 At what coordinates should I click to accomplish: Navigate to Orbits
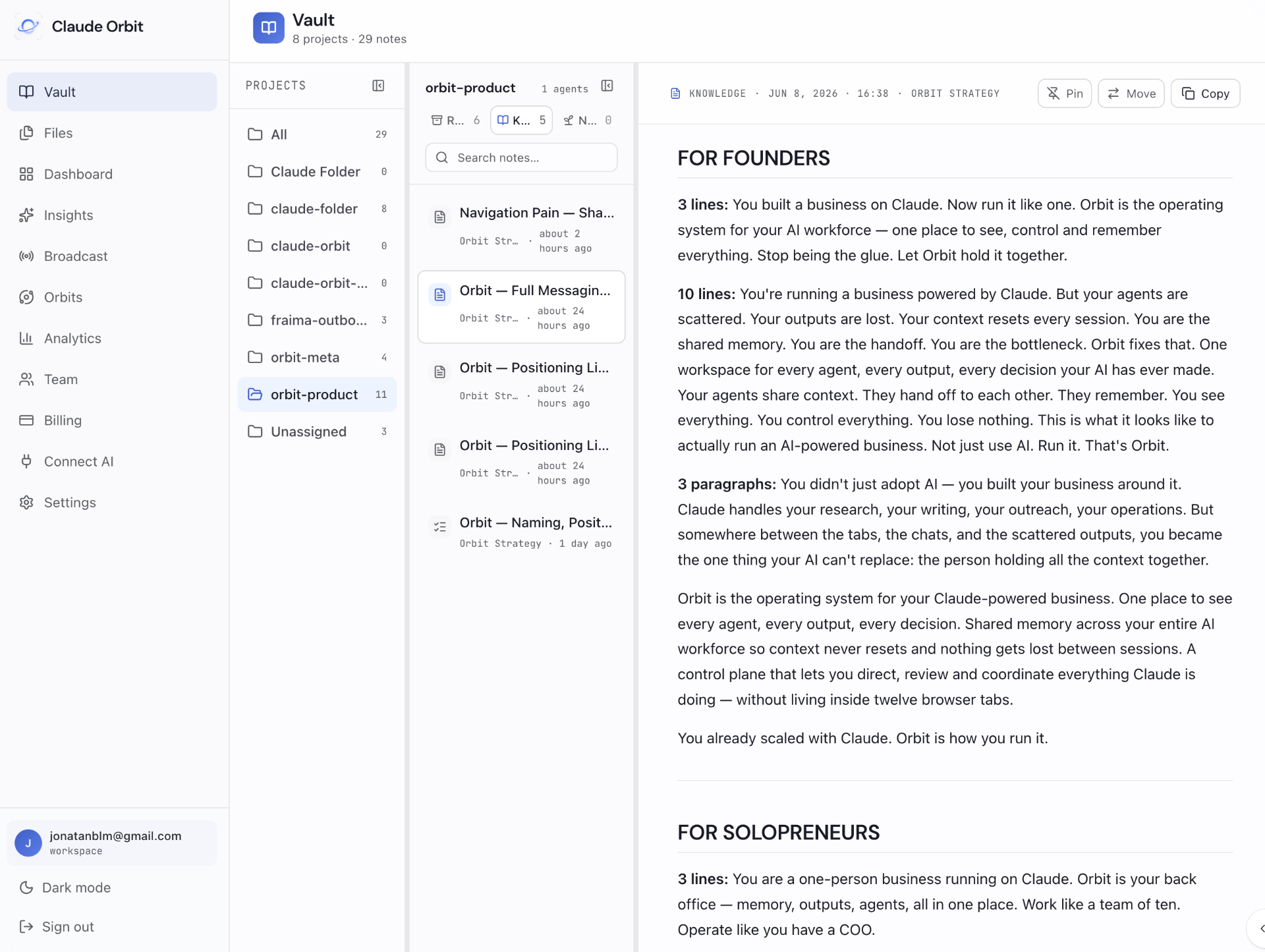click(x=111, y=297)
